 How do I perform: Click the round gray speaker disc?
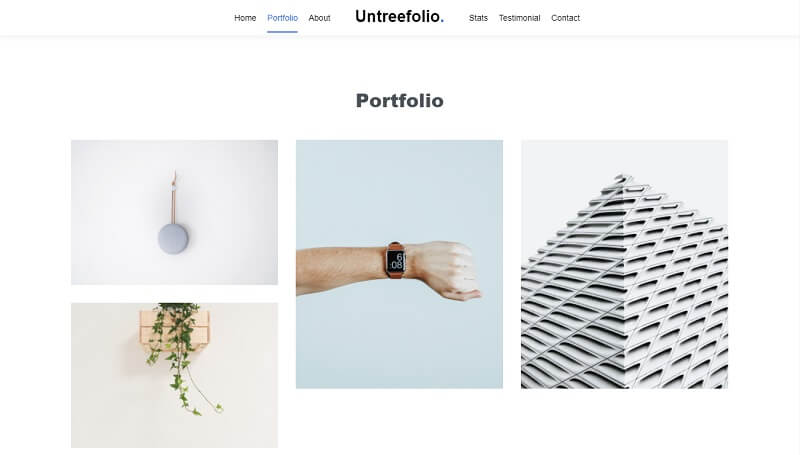[x=173, y=239]
